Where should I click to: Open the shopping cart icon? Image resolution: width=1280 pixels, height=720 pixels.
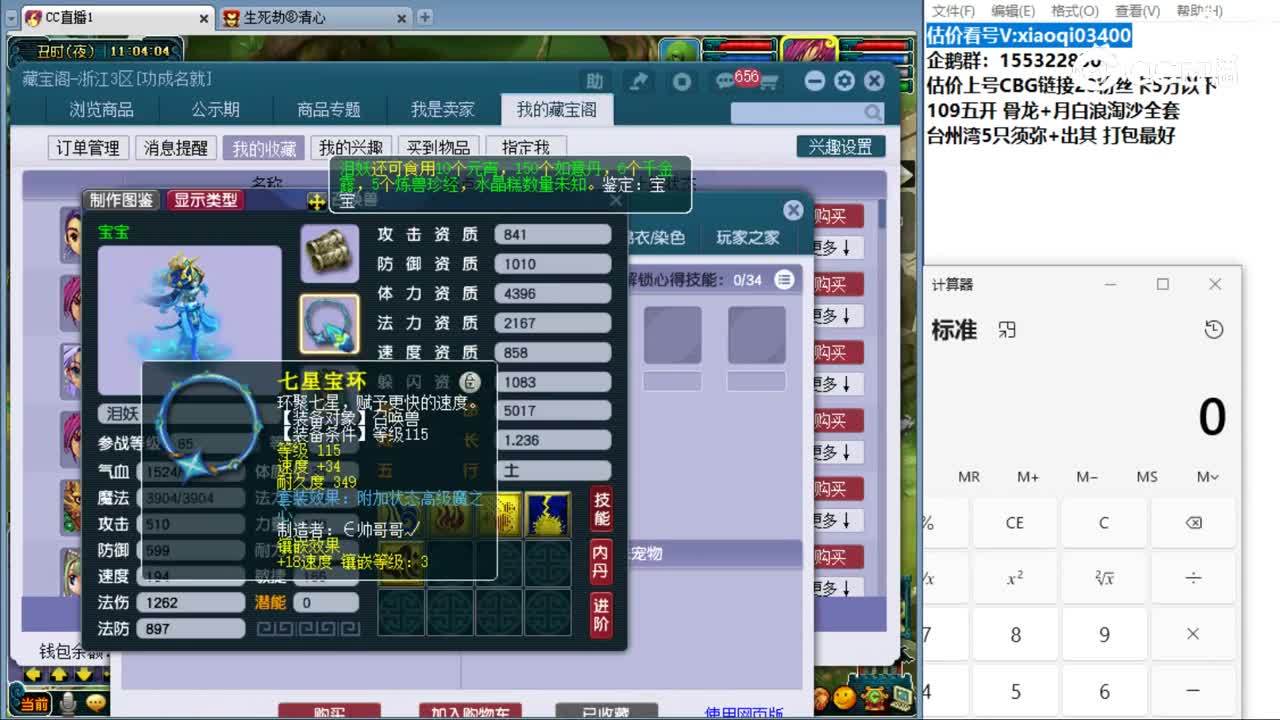[769, 83]
